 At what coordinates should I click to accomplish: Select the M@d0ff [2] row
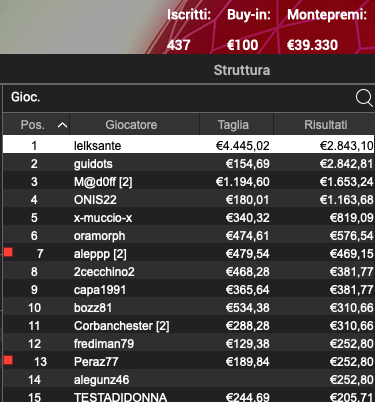(x=189, y=182)
